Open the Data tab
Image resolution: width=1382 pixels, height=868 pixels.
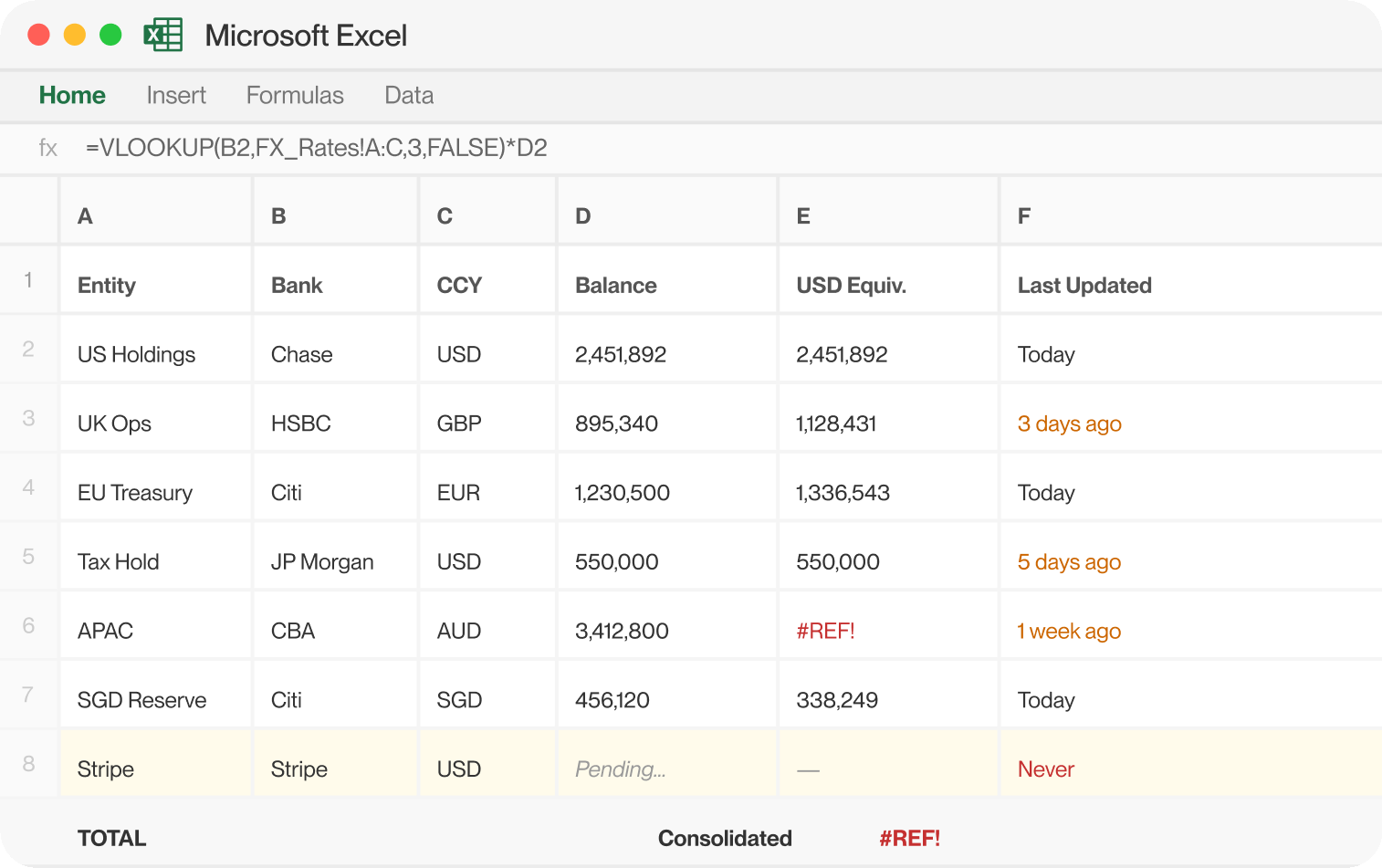[x=409, y=95]
